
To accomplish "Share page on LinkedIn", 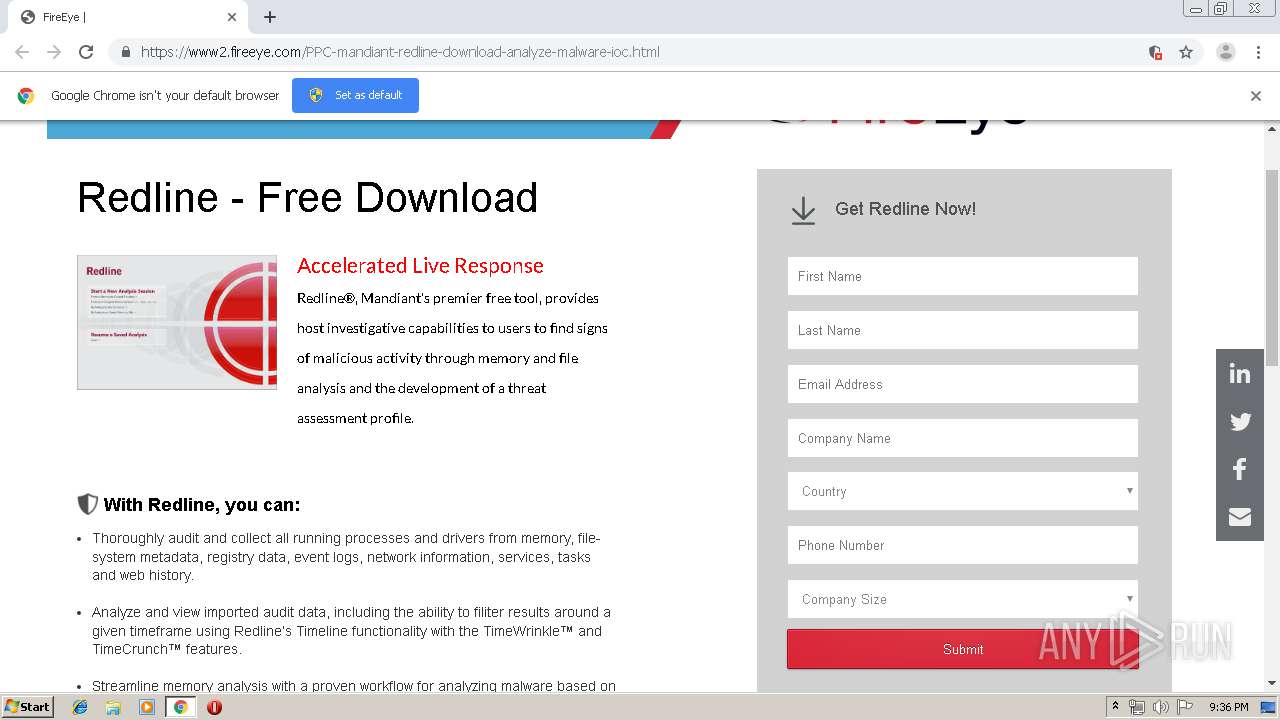I will click(x=1240, y=374).
